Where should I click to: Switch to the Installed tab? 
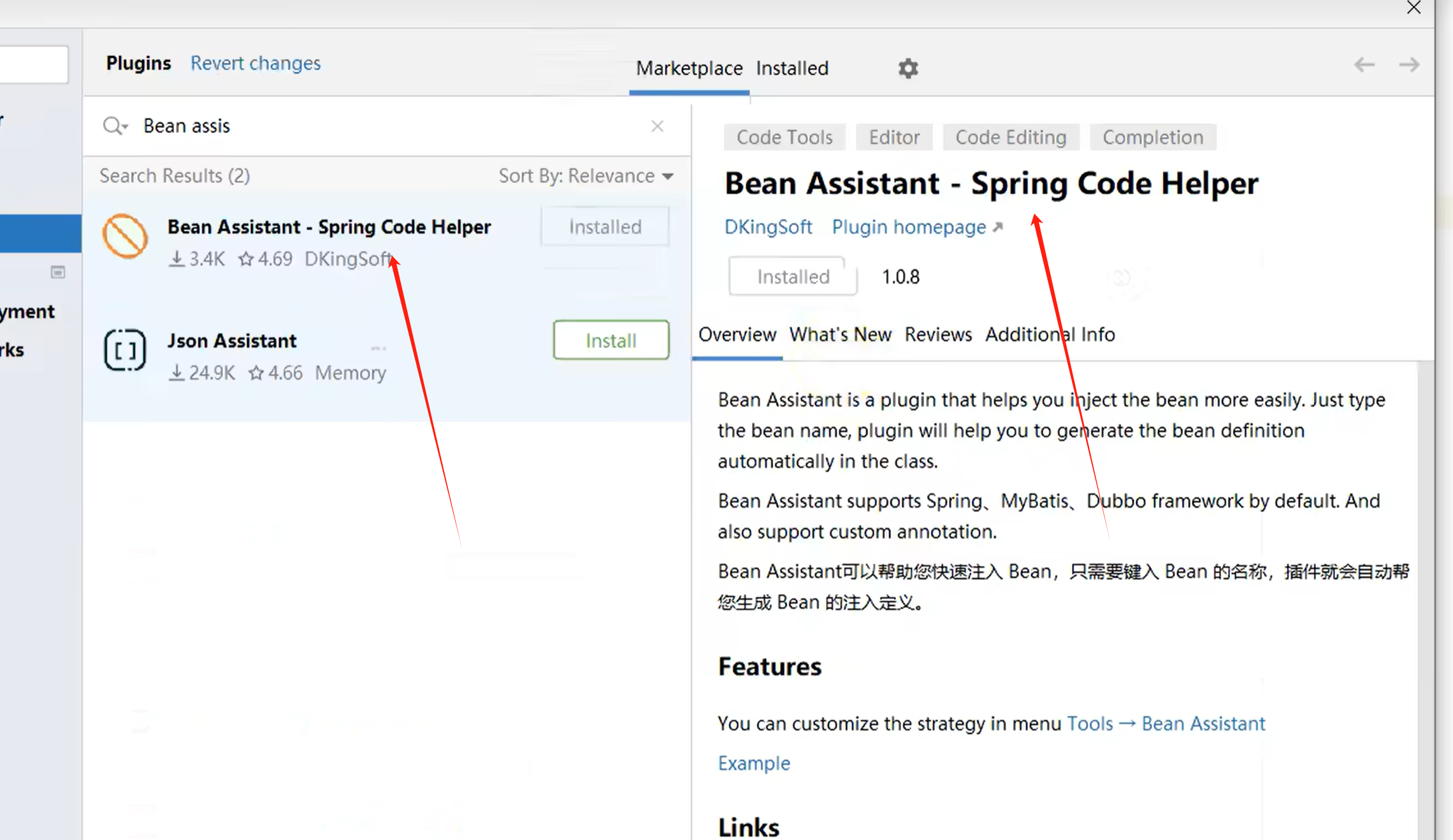click(x=792, y=68)
